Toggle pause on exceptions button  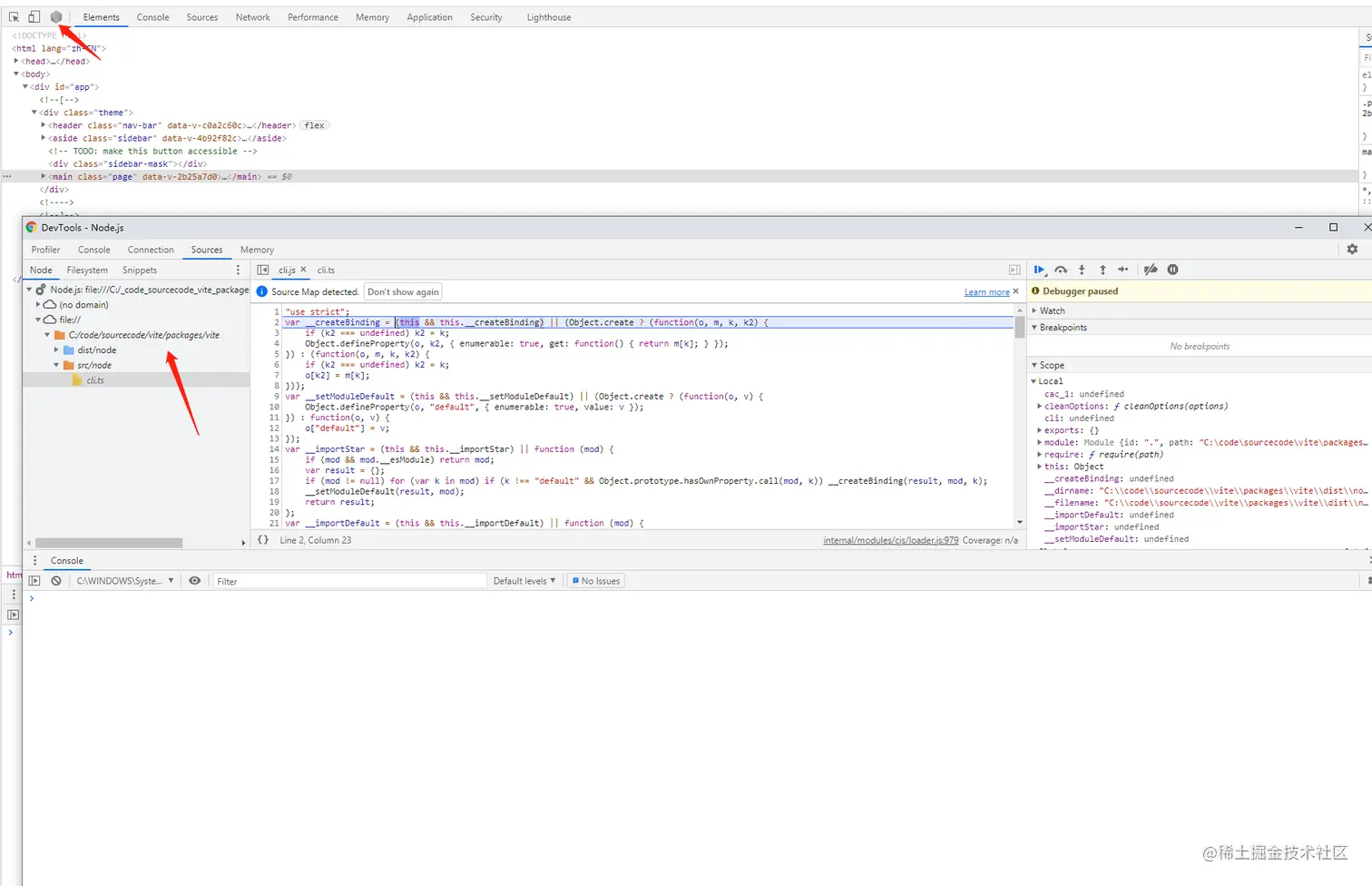pos(1172,270)
